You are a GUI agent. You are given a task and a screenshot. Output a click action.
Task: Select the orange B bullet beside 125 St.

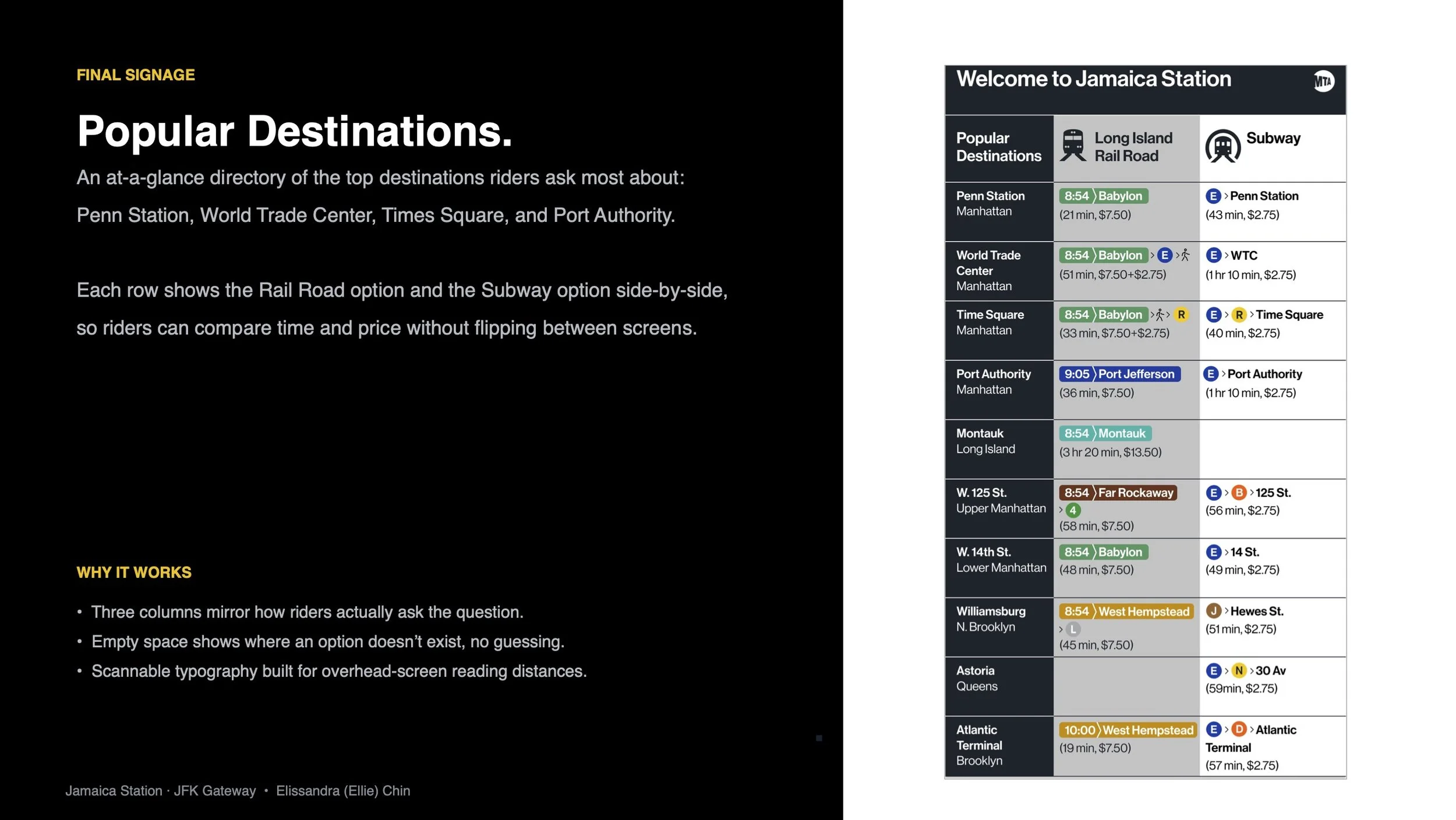(x=1239, y=493)
